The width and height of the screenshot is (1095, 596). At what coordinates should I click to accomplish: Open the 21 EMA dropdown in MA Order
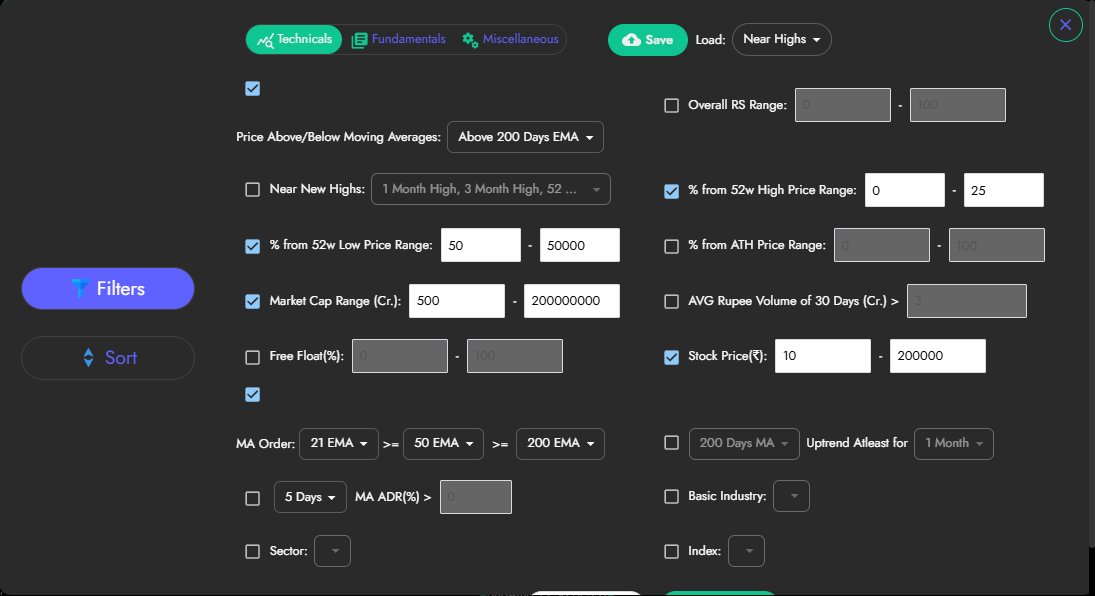coord(339,444)
